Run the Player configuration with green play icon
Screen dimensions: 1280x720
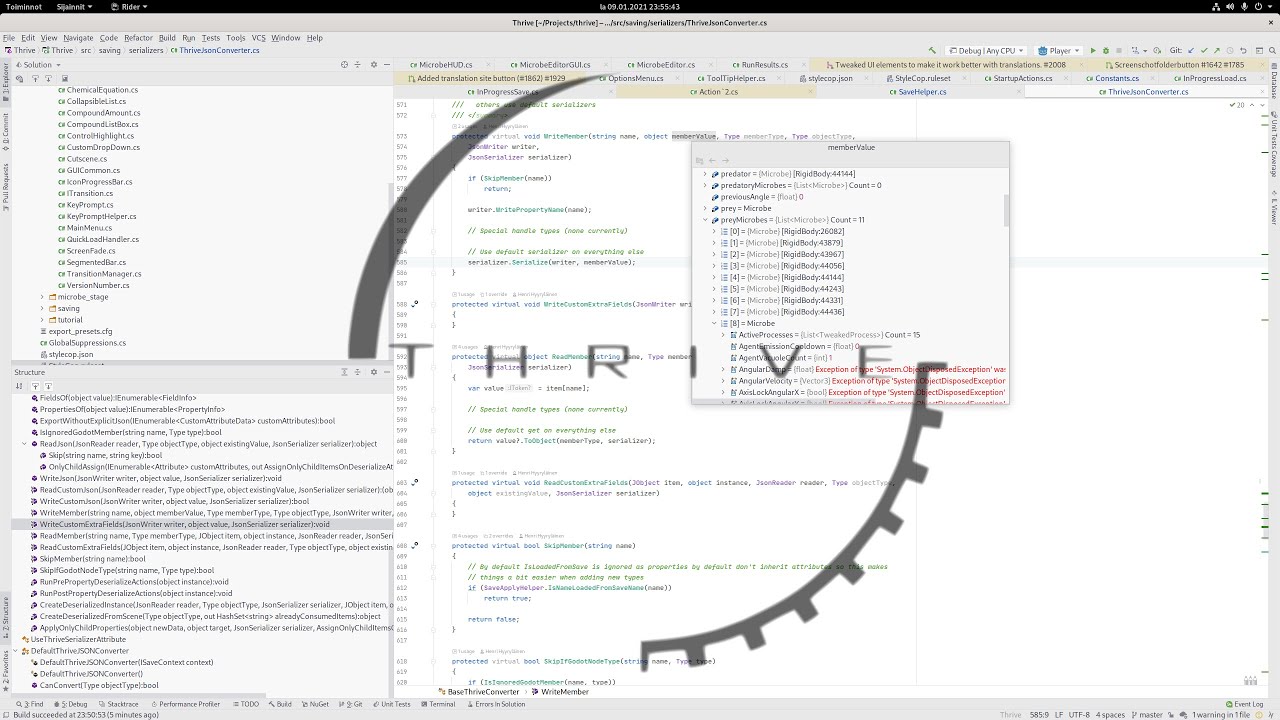click(1093, 51)
